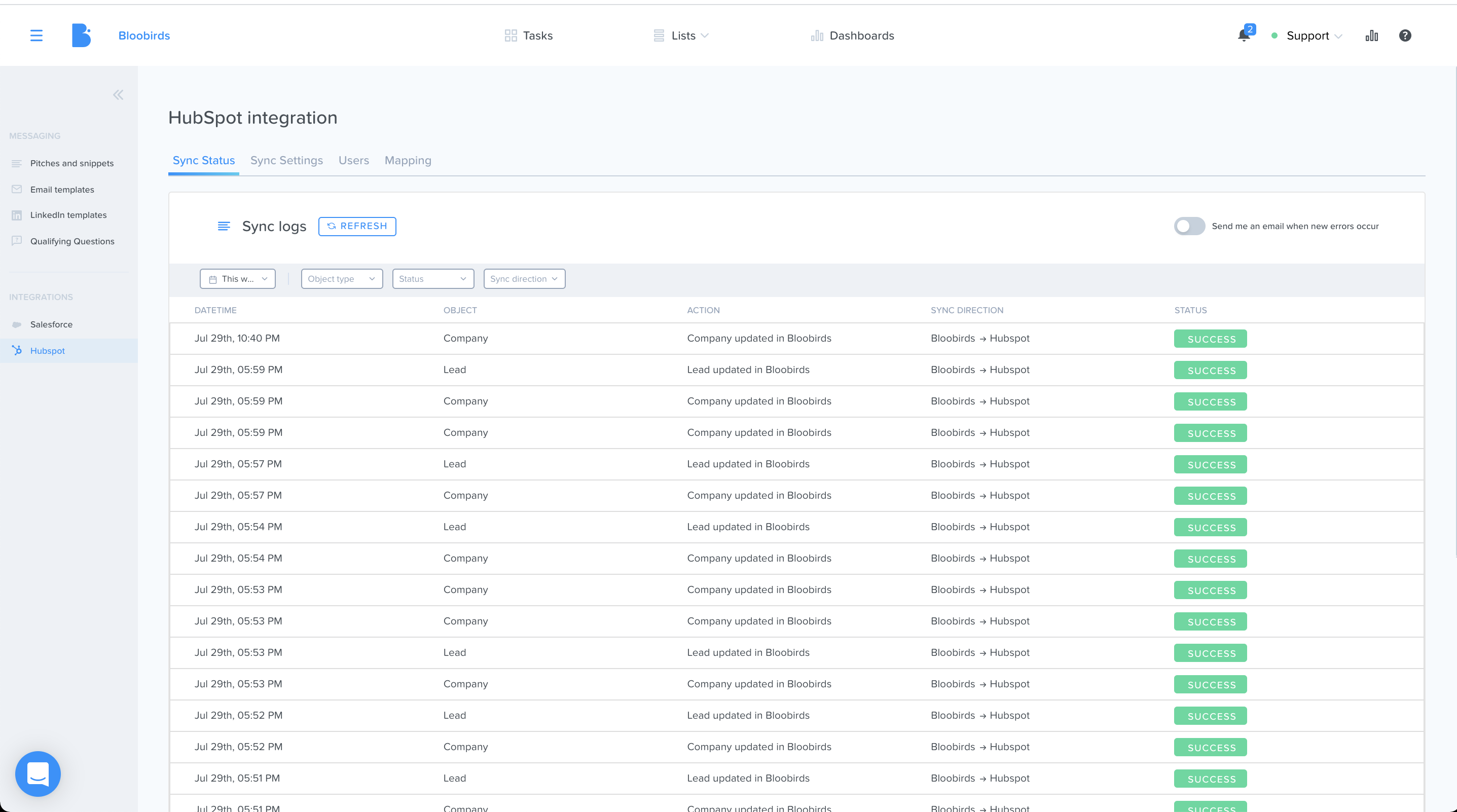Click the DATETIME column header

click(215, 310)
